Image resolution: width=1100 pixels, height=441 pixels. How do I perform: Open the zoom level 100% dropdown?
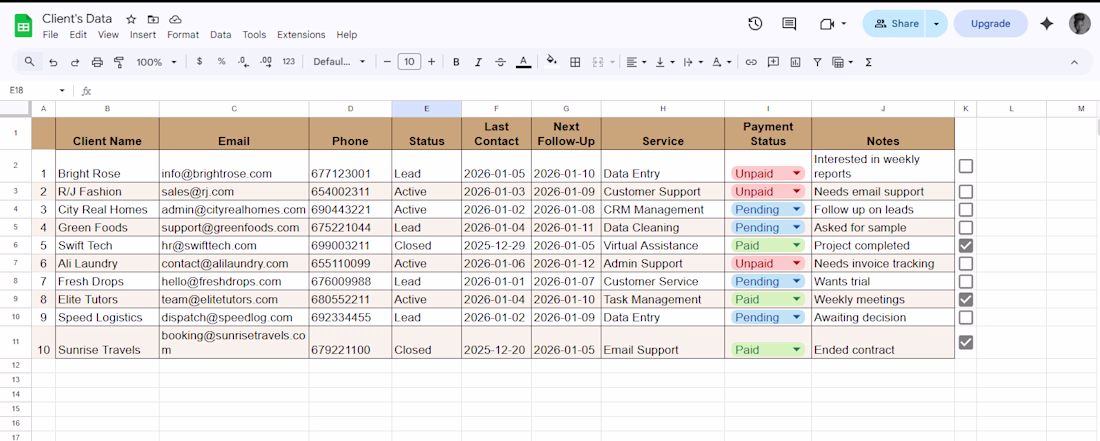(x=156, y=62)
